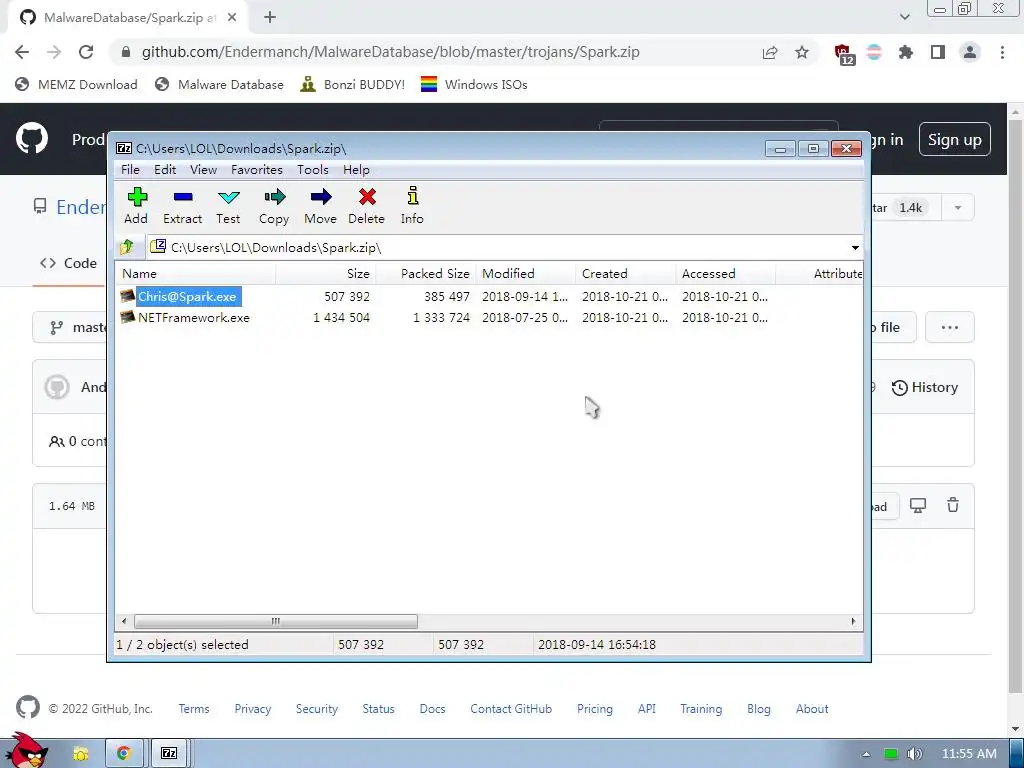This screenshot has height=768, width=1024.
Task: Sort by the Size column header
Action: click(x=326, y=274)
